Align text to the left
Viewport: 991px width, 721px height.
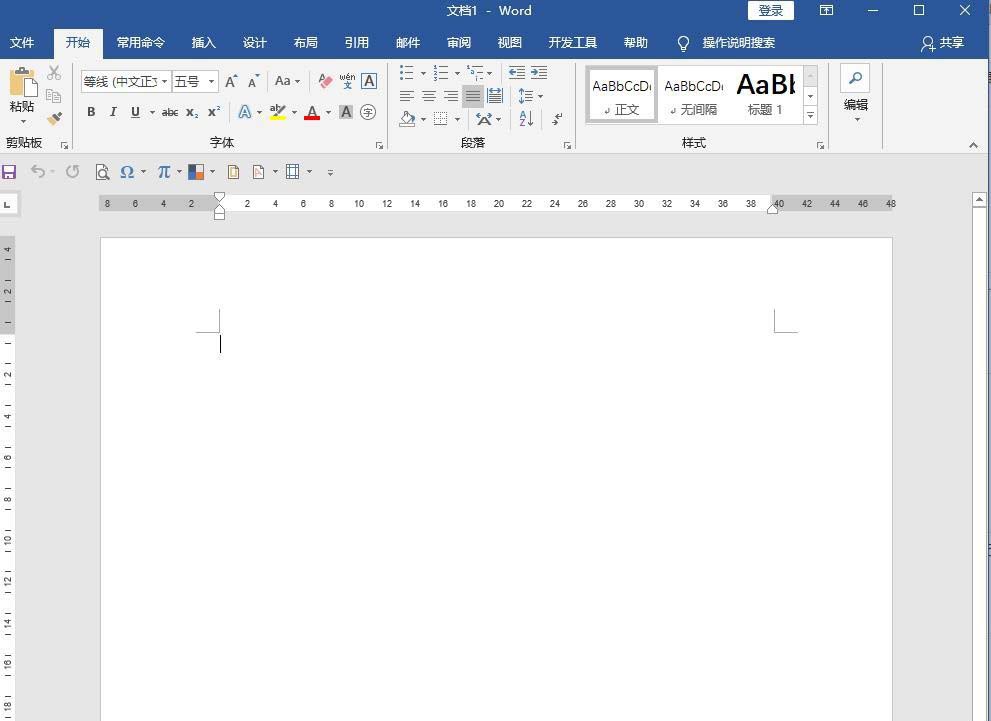pyautogui.click(x=407, y=96)
